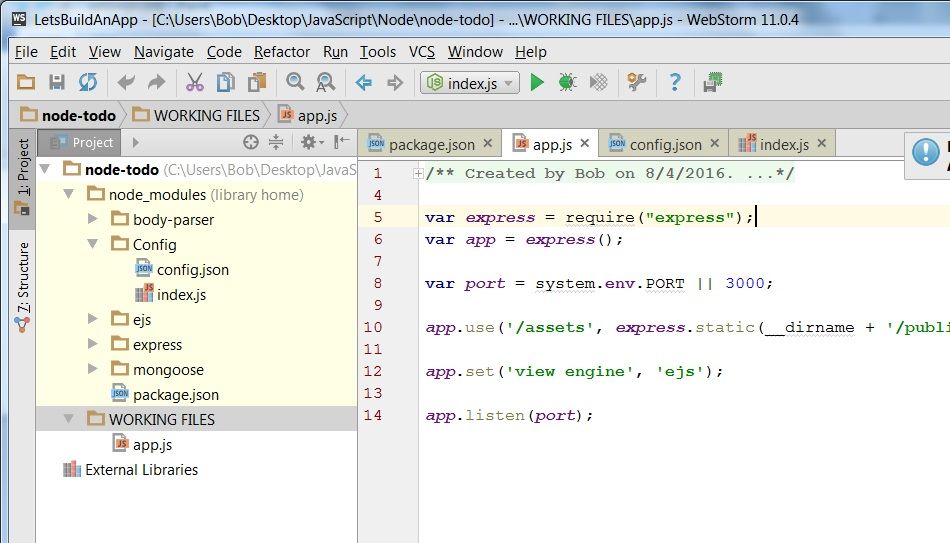Fold the comment block on line 1
This screenshot has width=950, height=543.
tap(418, 174)
